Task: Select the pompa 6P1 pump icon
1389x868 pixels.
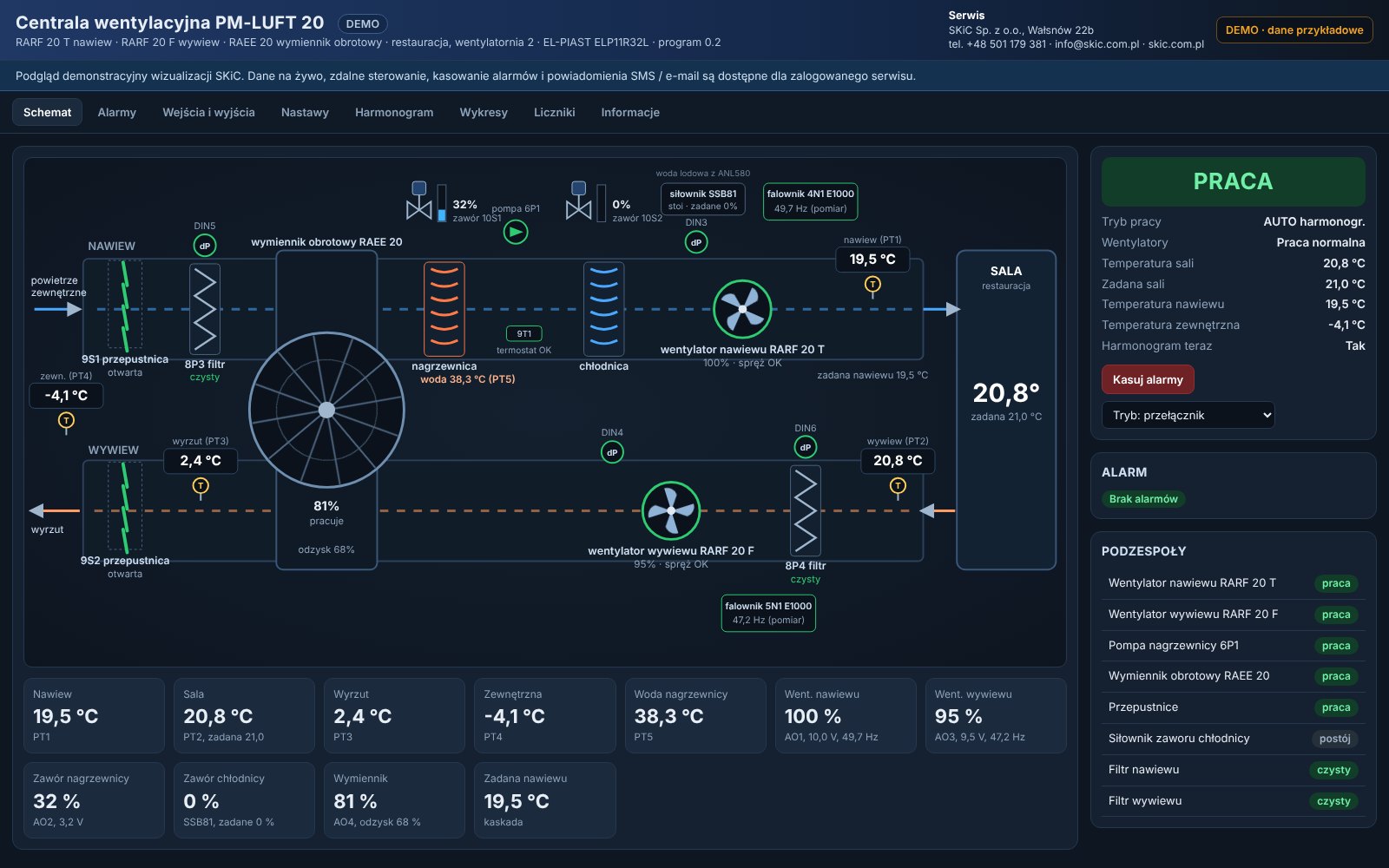Action: pyautogui.click(x=516, y=232)
